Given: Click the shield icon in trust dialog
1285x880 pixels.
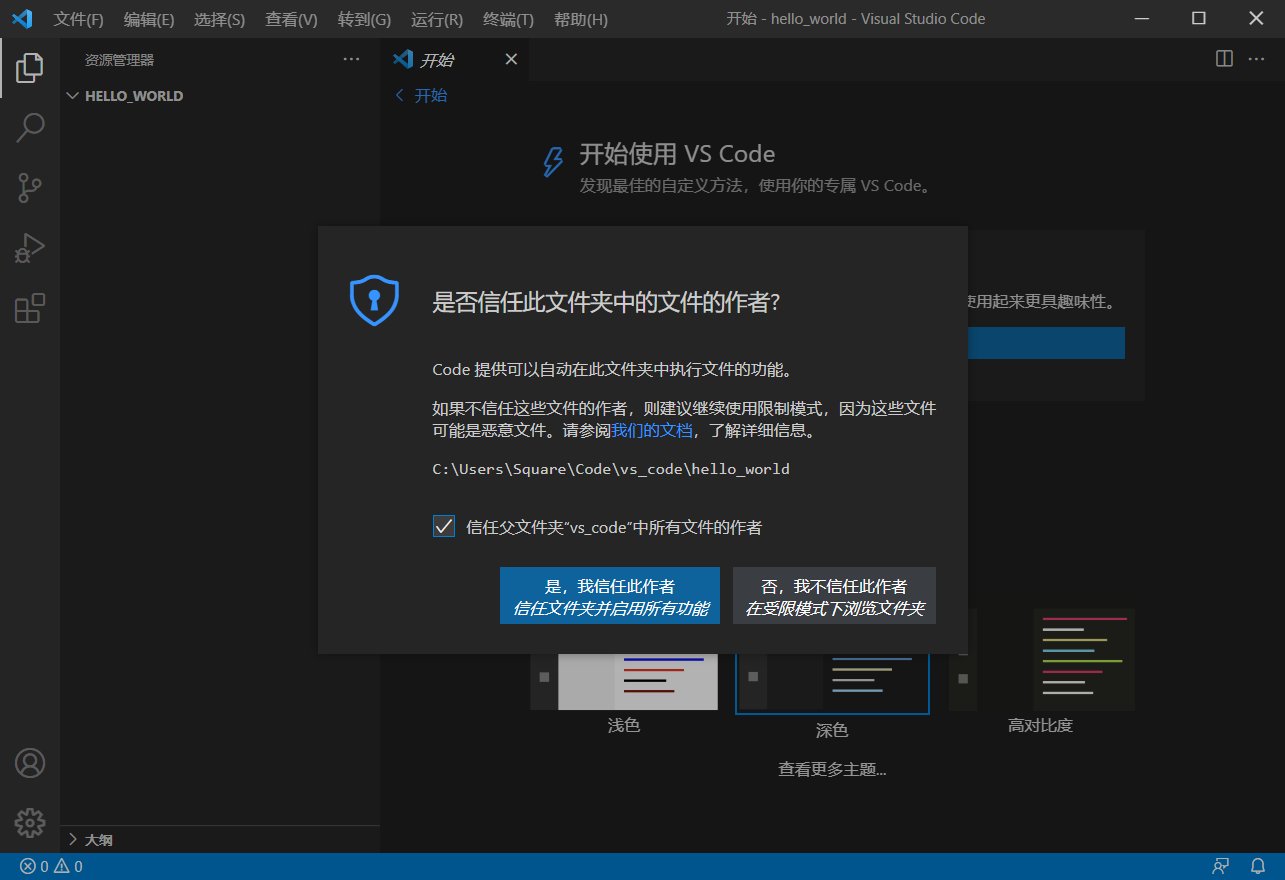Looking at the screenshot, I should pos(374,300).
